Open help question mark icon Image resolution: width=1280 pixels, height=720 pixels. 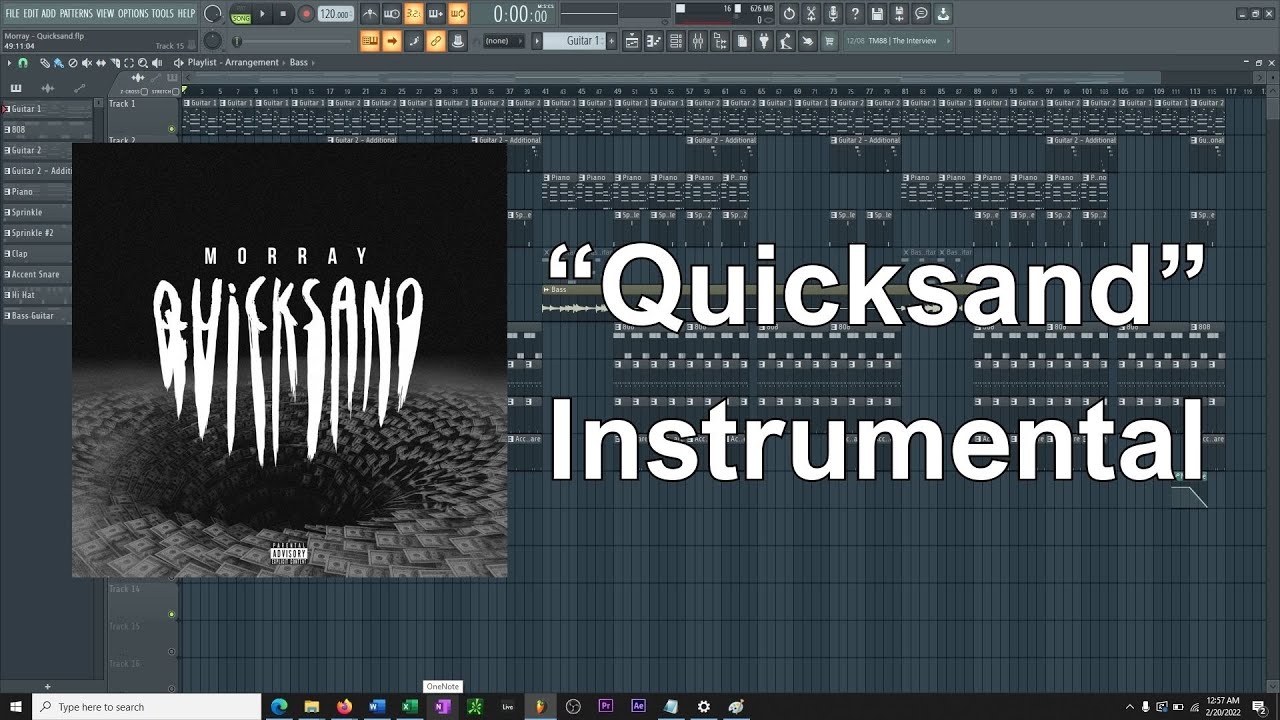pyautogui.click(x=855, y=14)
